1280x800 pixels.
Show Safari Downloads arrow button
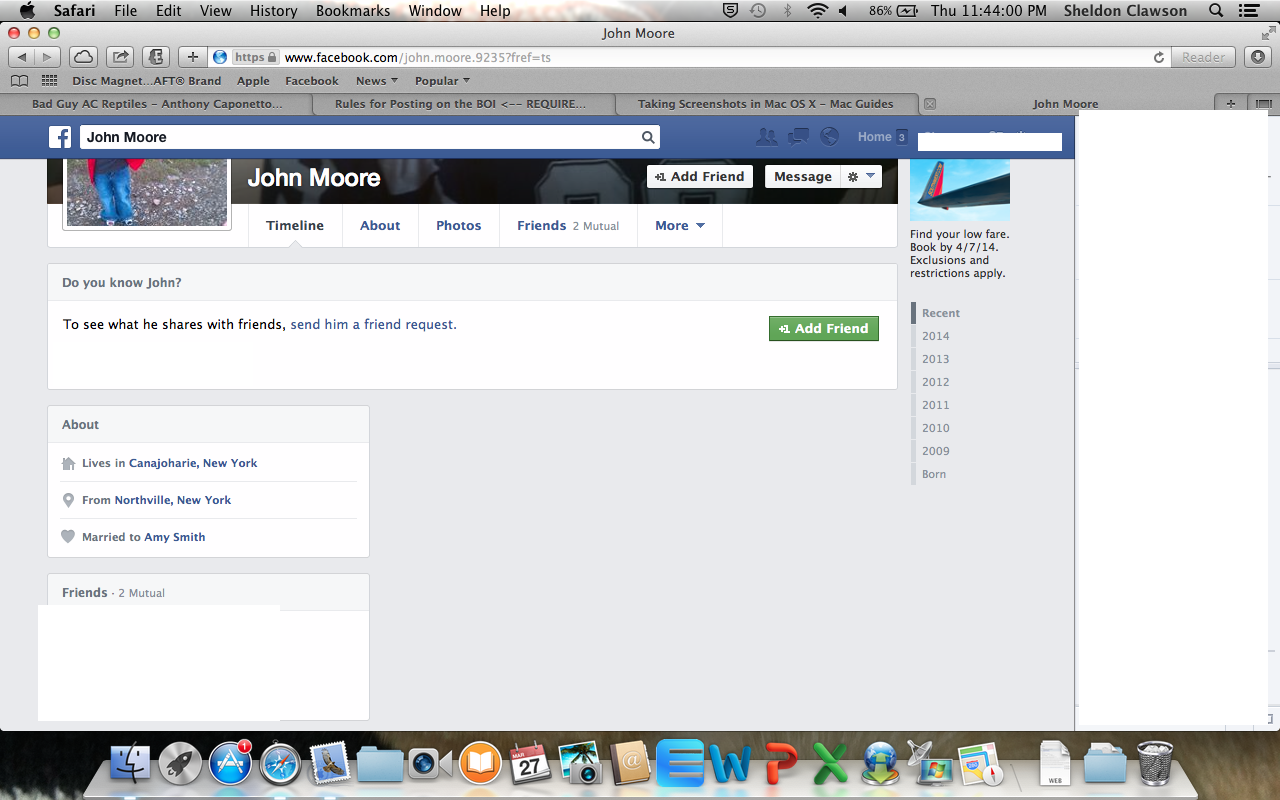coord(1257,57)
